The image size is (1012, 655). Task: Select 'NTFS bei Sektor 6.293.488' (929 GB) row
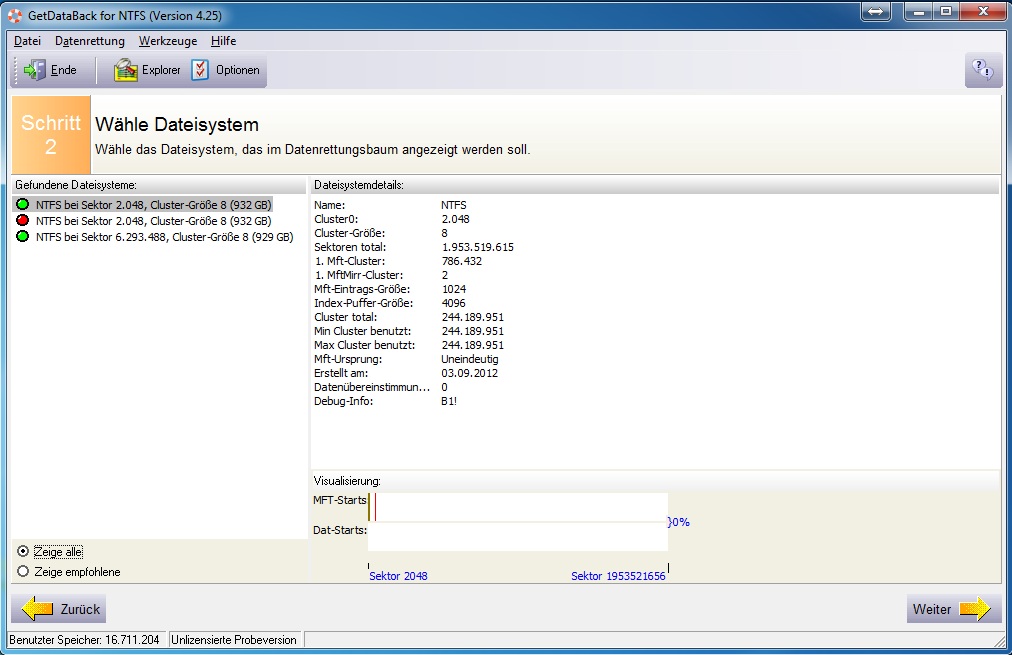coord(165,237)
